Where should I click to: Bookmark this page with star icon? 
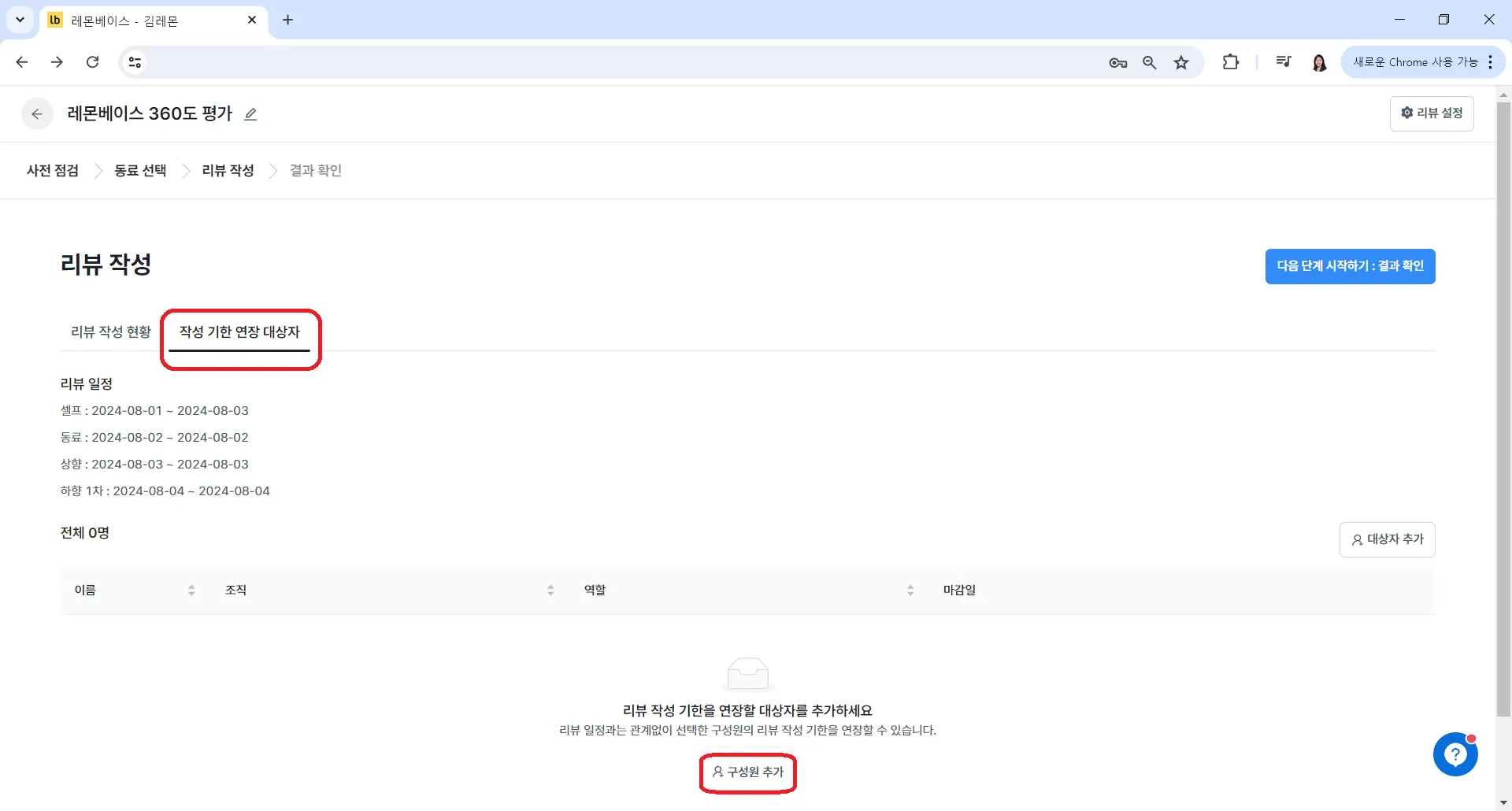pyautogui.click(x=1181, y=63)
